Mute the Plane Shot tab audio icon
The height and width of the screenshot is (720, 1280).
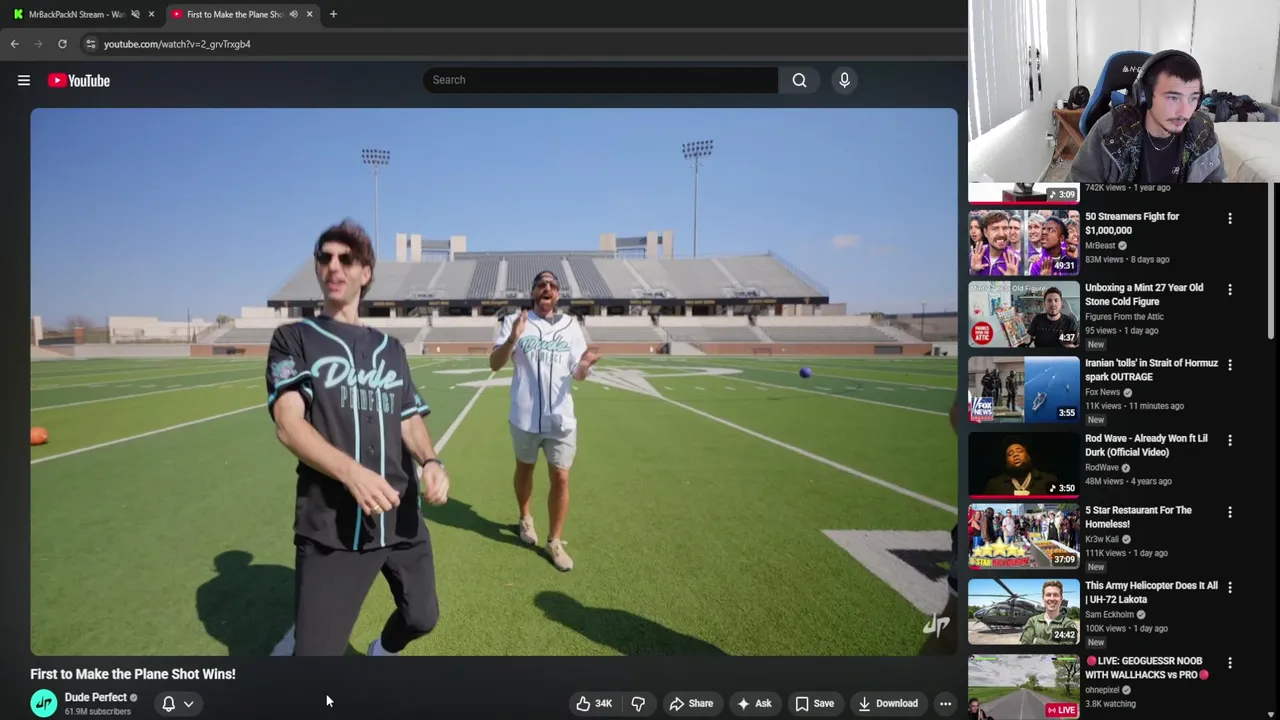tap(293, 14)
